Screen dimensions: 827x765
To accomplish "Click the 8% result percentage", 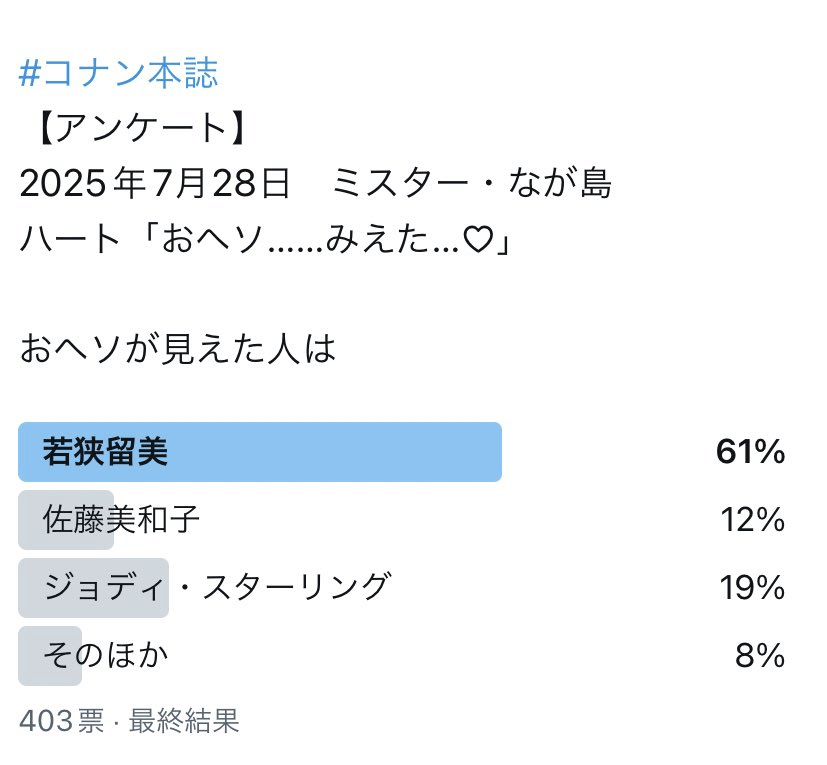I will pyautogui.click(x=759, y=655).
